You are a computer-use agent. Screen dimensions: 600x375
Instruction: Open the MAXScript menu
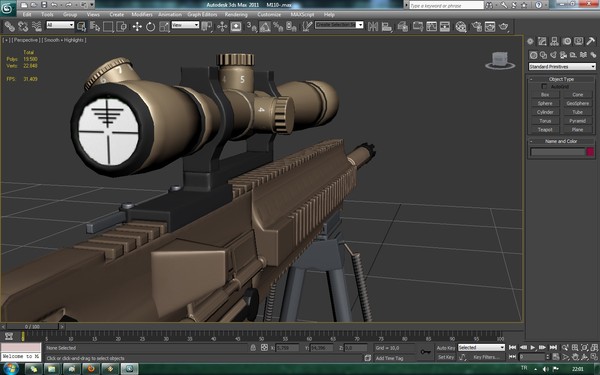(302, 15)
